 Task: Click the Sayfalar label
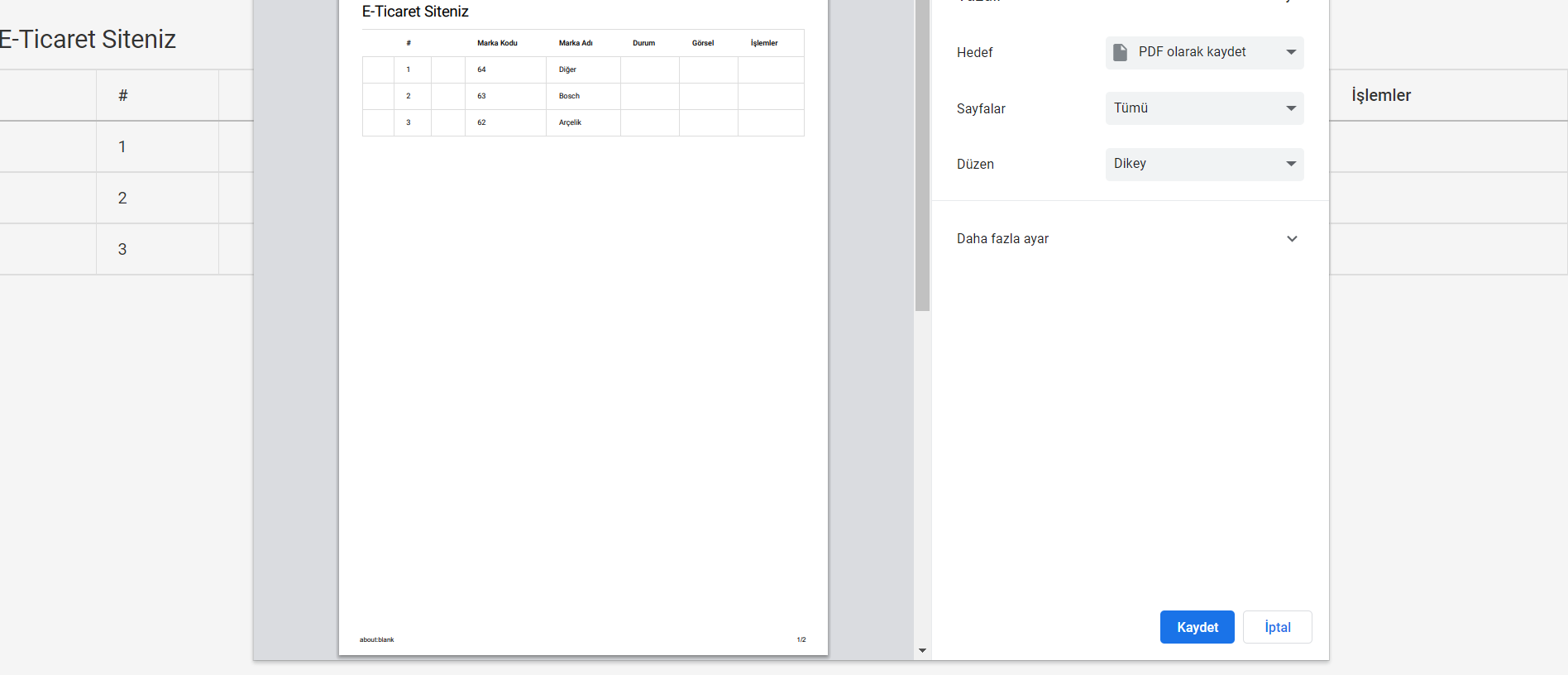tap(981, 108)
